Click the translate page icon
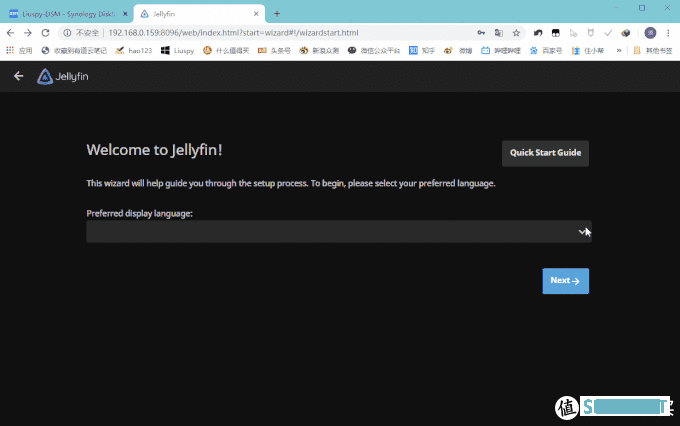This screenshot has height=426, width=680. 499,33
